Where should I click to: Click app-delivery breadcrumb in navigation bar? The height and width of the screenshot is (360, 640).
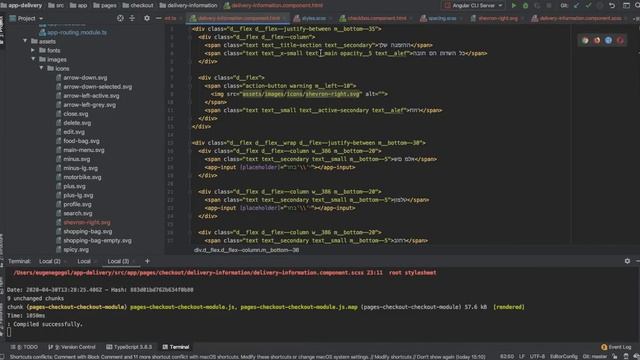point(25,5)
